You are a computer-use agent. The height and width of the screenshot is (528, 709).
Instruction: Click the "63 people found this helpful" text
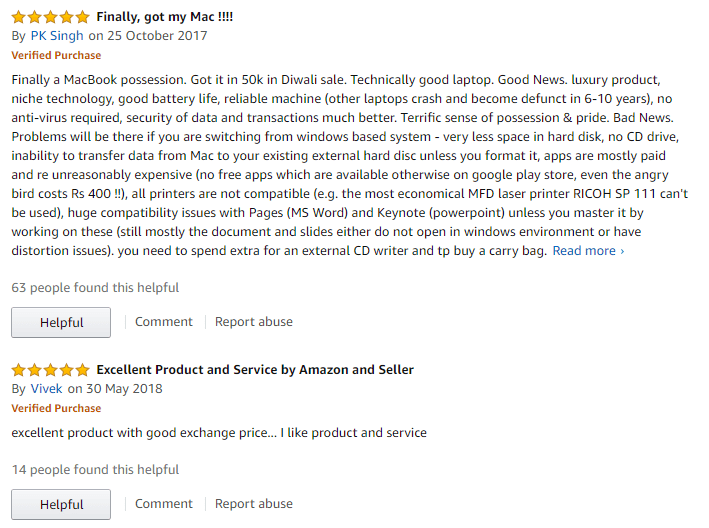[x=95, y=288]
